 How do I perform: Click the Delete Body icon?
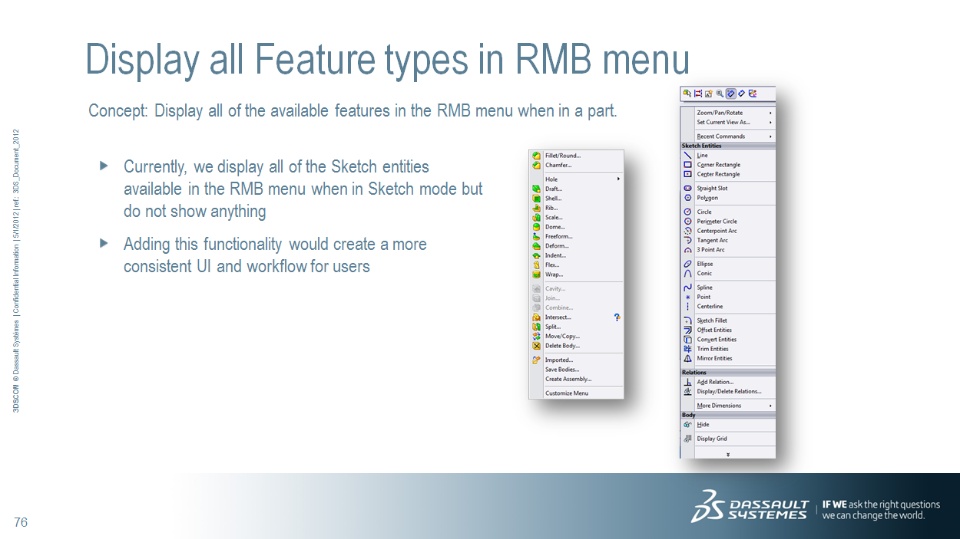point(536,346)
